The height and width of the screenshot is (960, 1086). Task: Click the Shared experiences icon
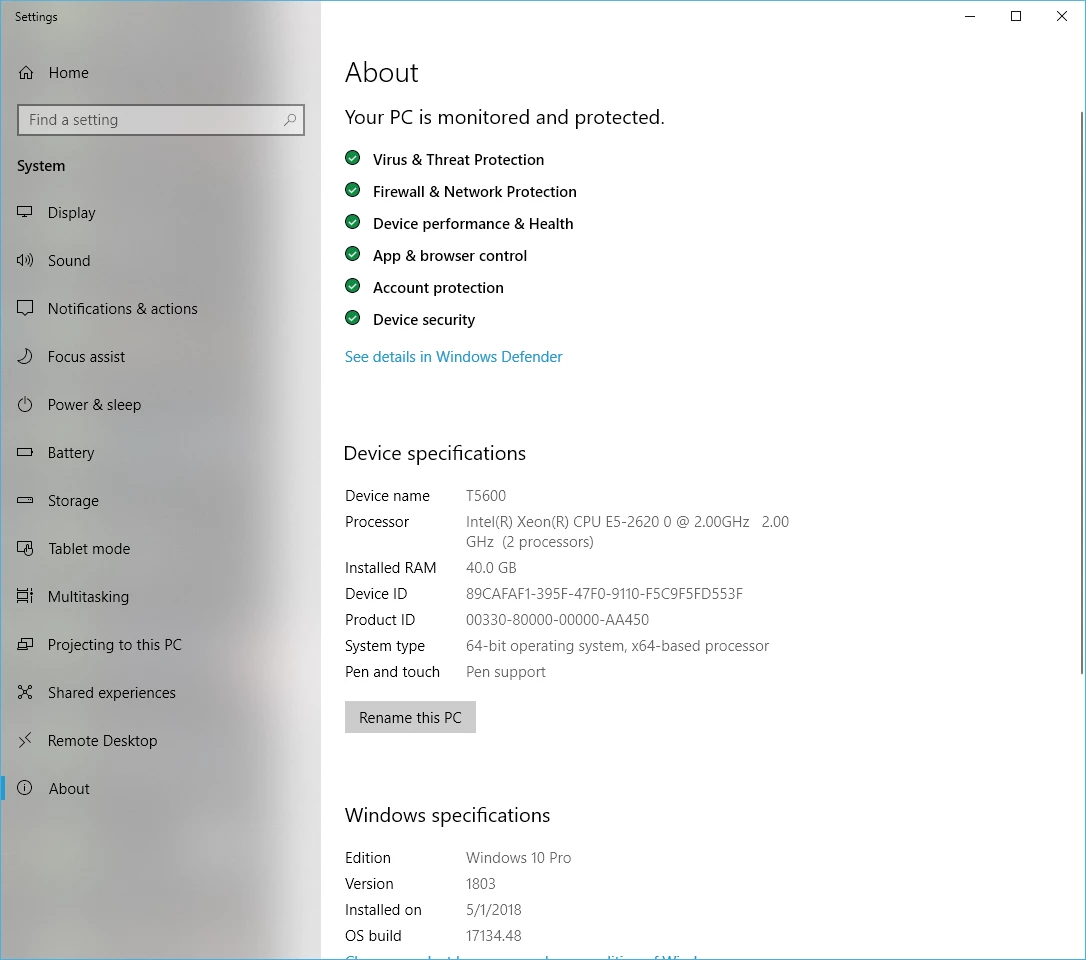point(25,692)
